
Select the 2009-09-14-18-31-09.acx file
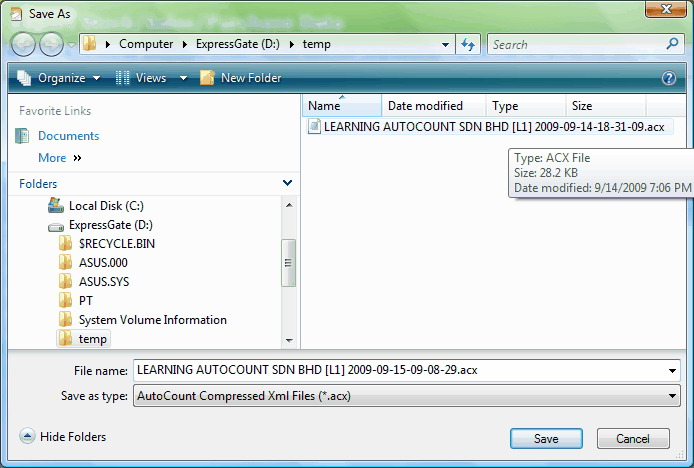point(494,127)
